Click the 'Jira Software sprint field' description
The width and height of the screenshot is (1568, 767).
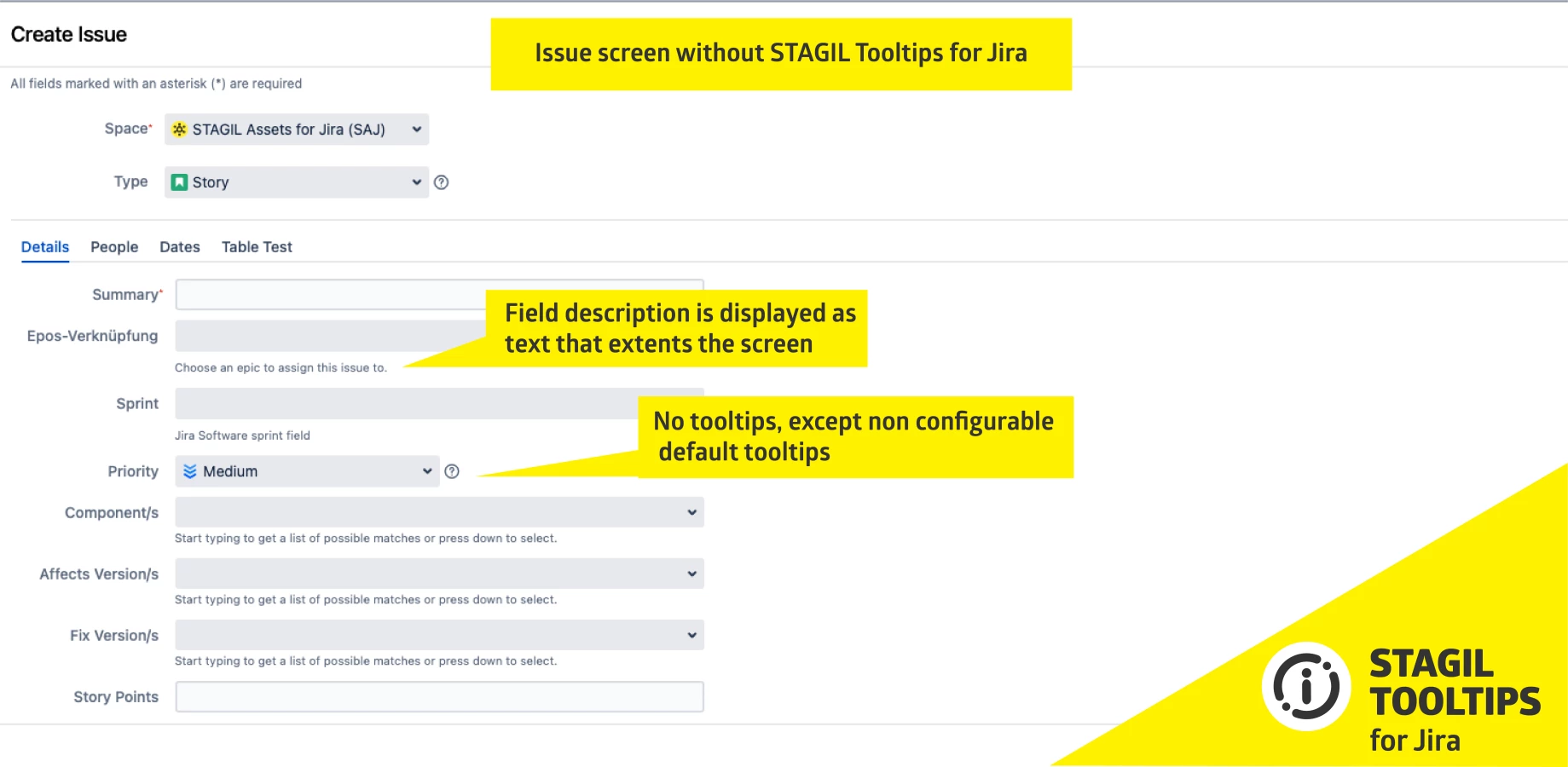(x=242, y=435)
